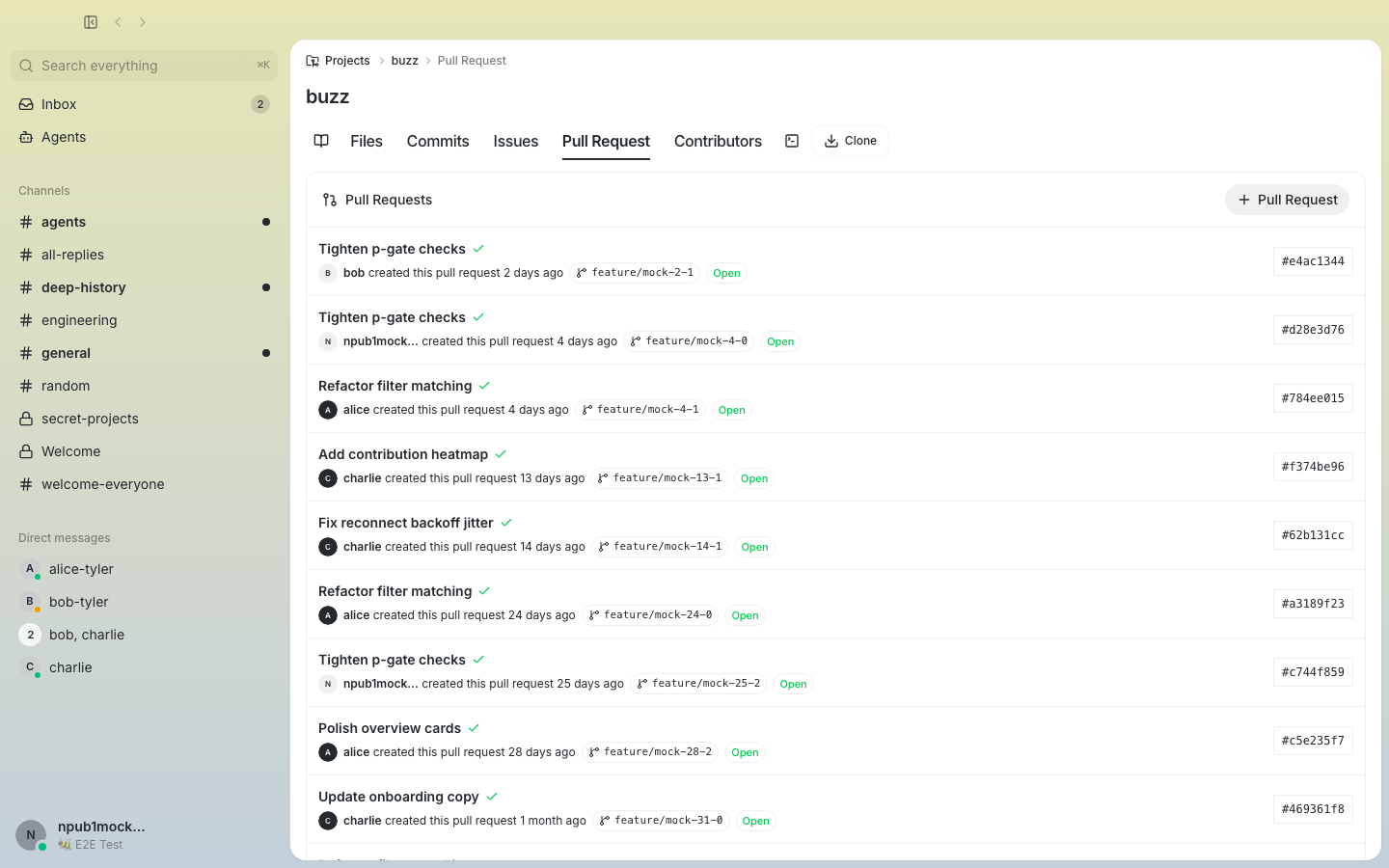Click the check mark next to Fix reconnect backoff jitter
The image size is (1389, 868).
(506, 523)
